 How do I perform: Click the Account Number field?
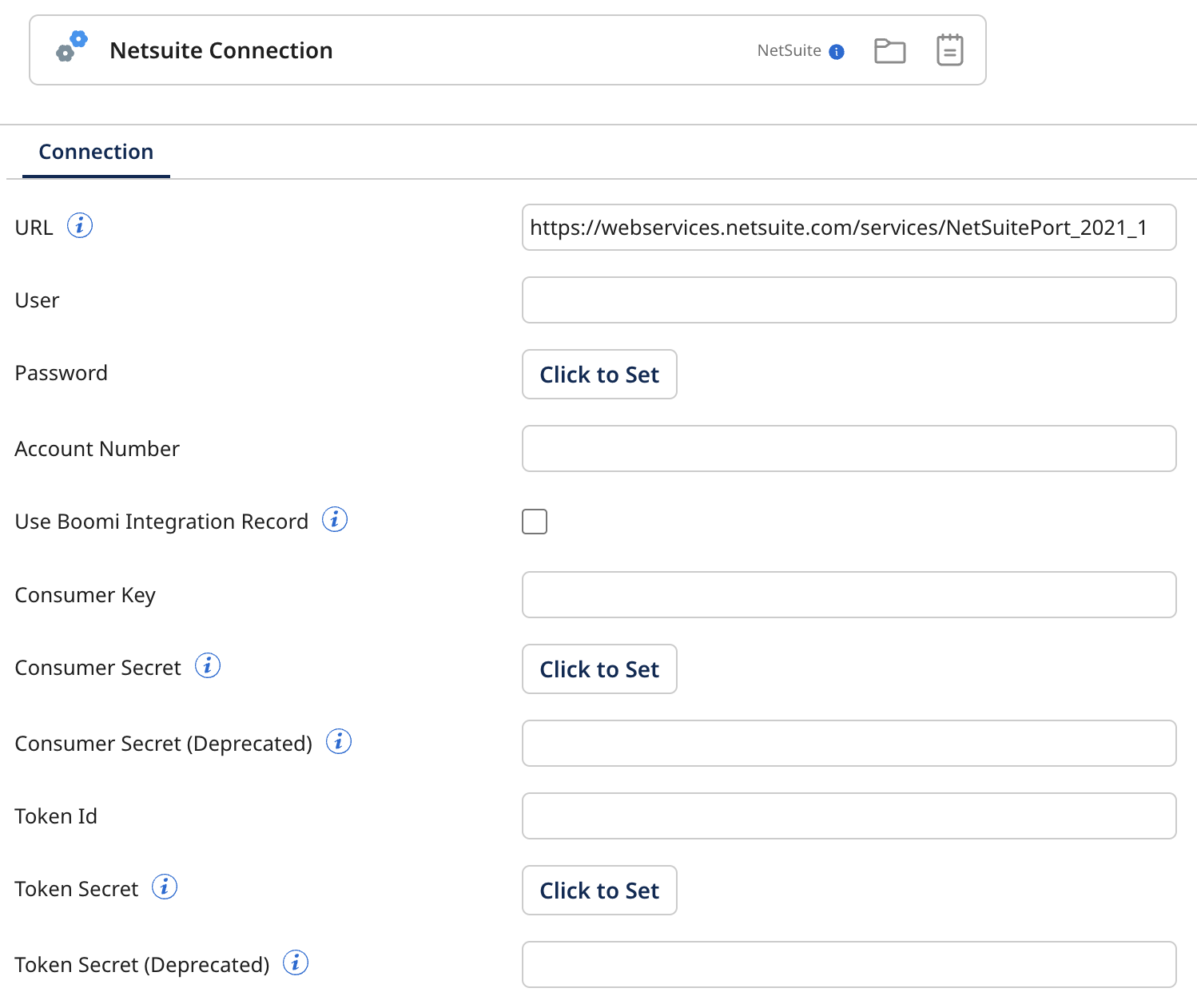(x=849, y=448)
